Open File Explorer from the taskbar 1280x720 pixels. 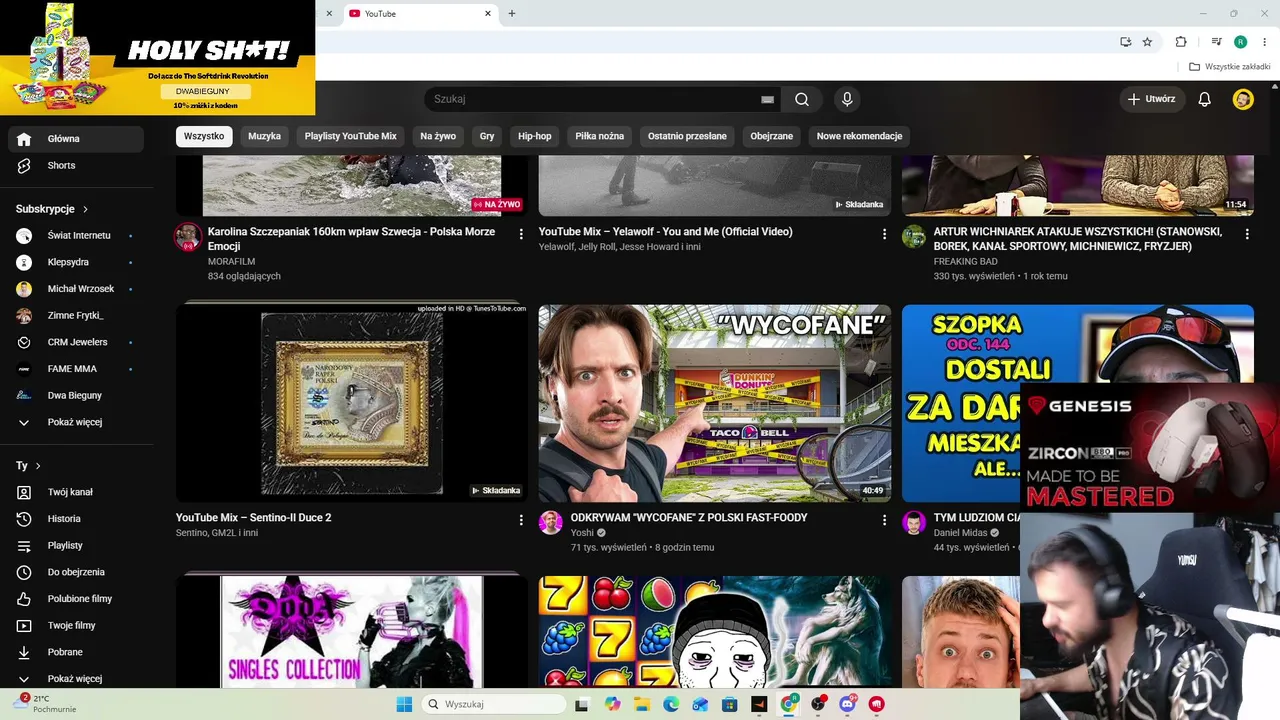click(x=643, y=704)
